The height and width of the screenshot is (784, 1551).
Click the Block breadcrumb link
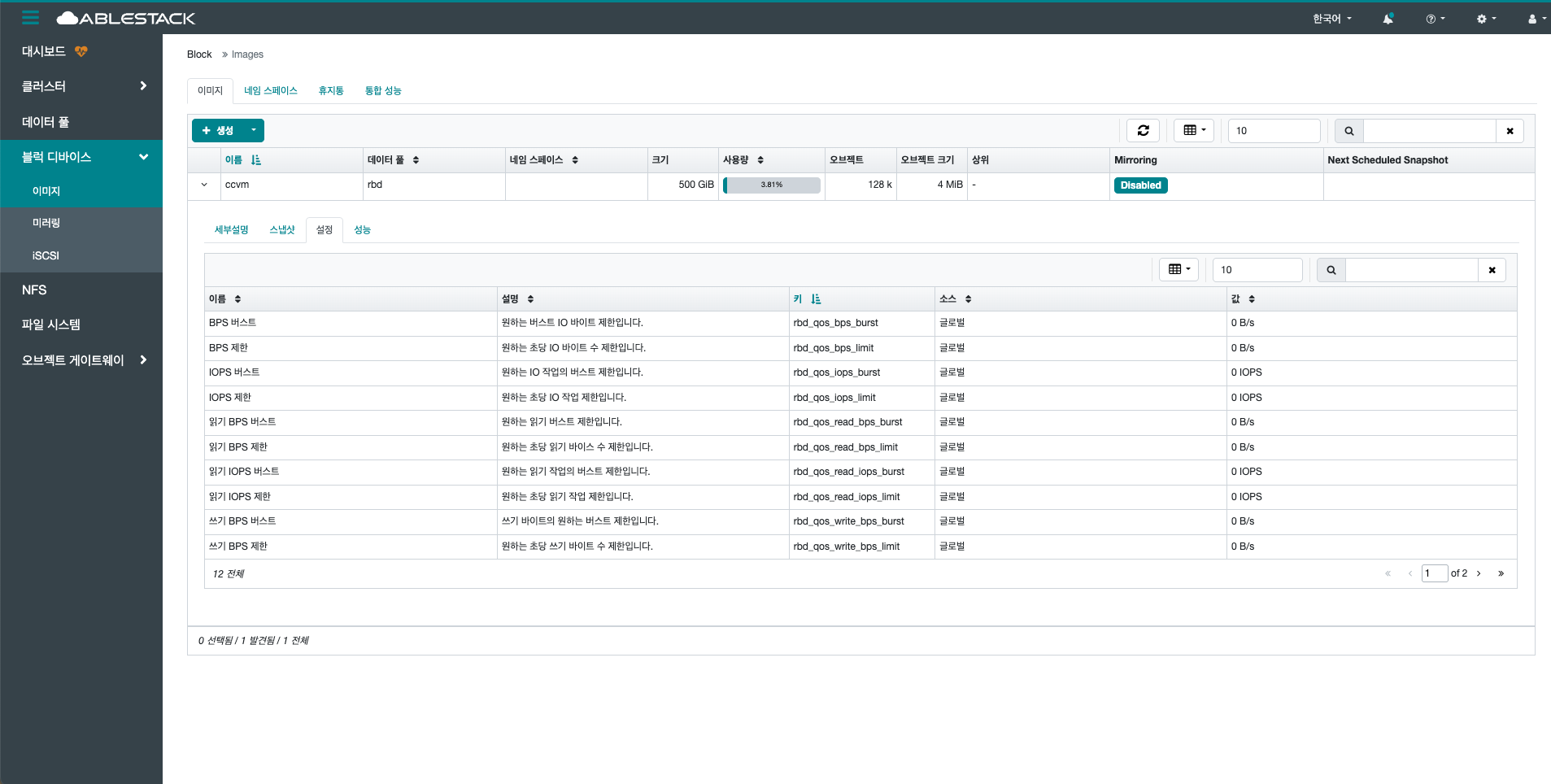(198, 54)
